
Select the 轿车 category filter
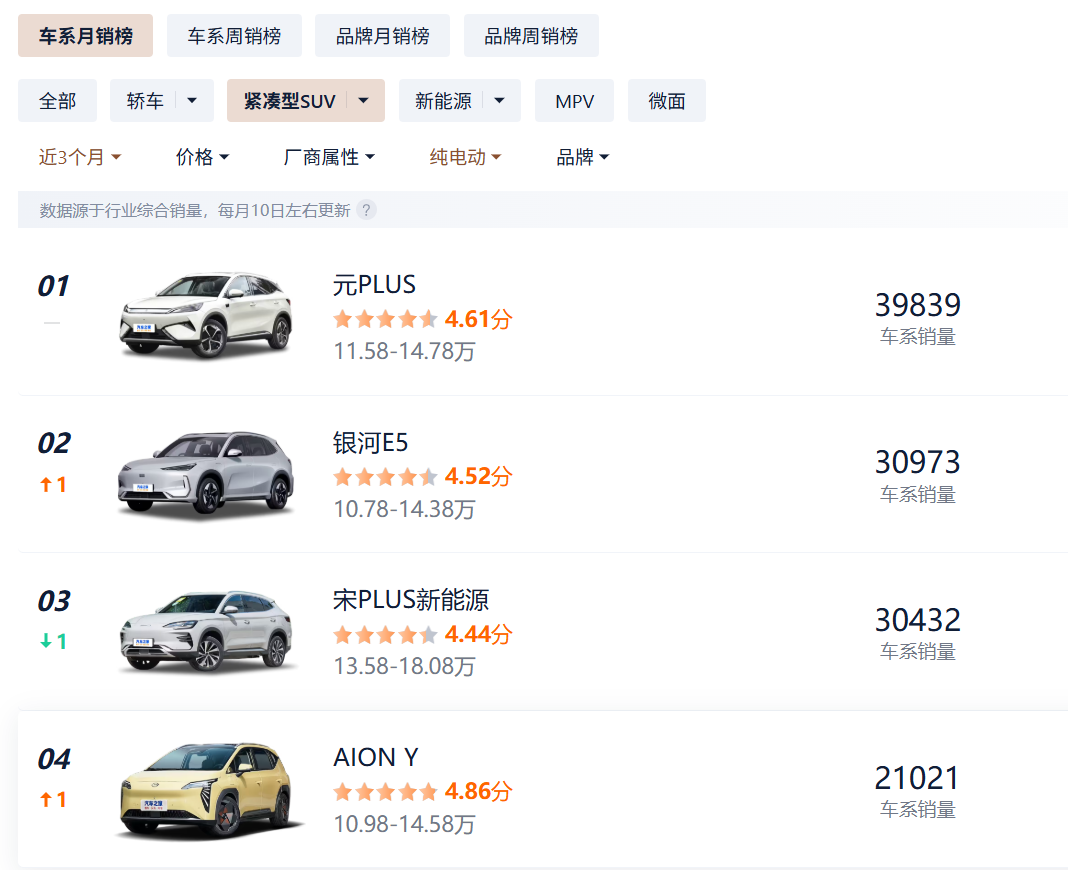click(145, 101)
